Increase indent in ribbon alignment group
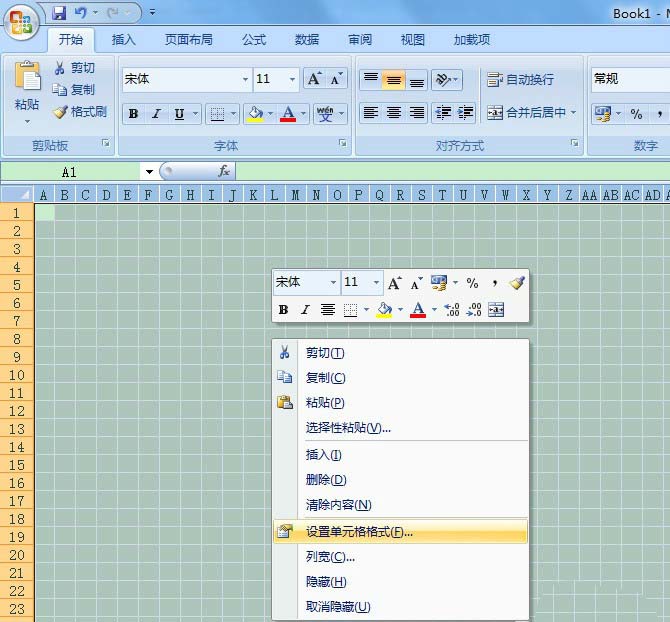Image resolution: width=670 pixels, height=622 pixels. pyautogui.click(x=465, y=113)
